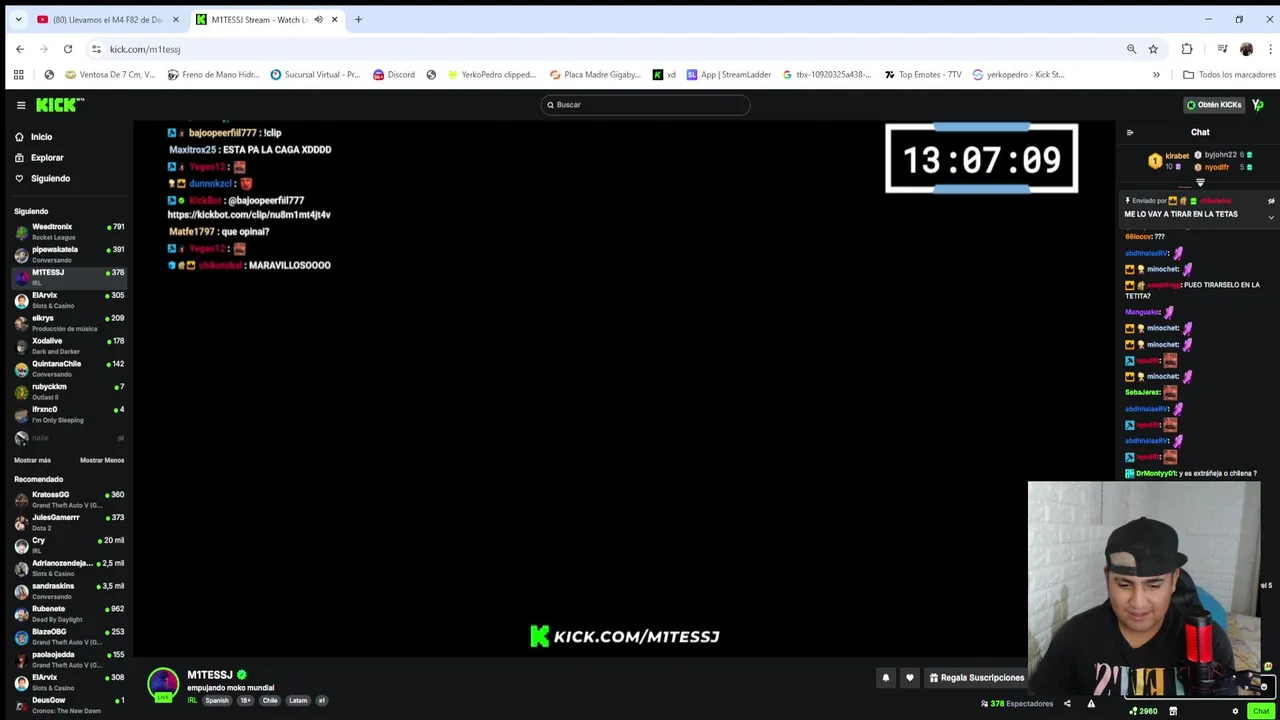Viewport: 1280px width, 720px height.
Task: Open the chat shop icon
Action: coord(1173,711)
